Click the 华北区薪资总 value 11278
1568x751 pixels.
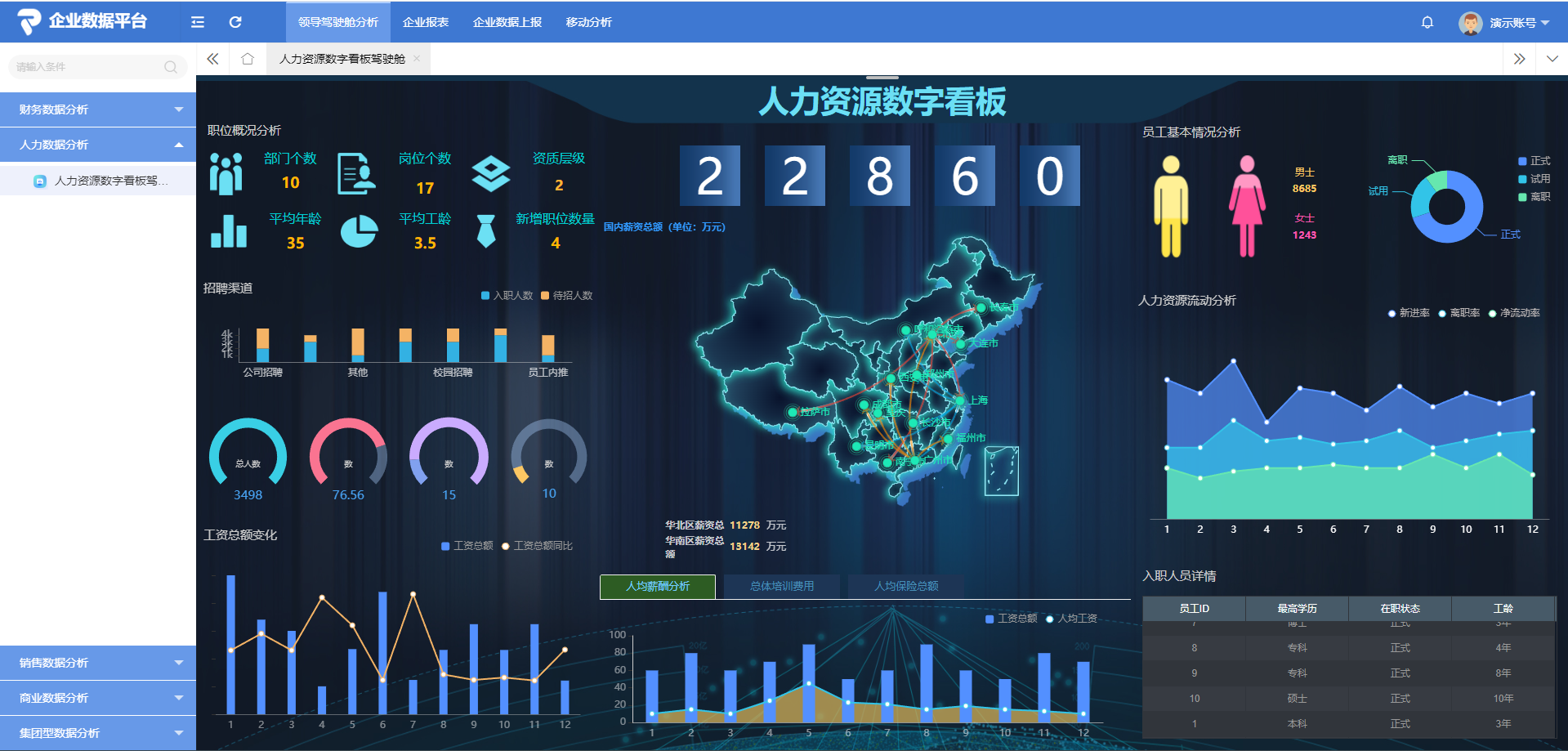point(744,525)
